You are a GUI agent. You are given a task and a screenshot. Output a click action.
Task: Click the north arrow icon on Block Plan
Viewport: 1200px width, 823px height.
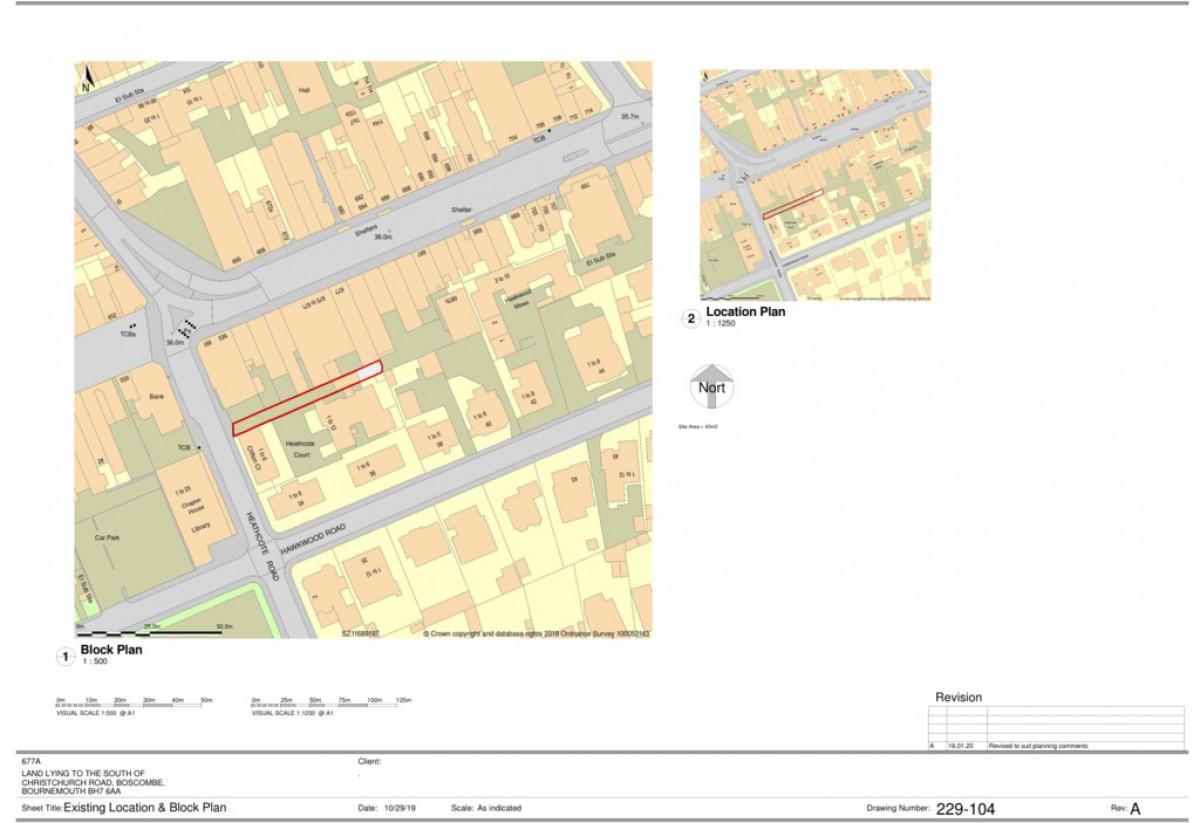click(x=85, y=79)
